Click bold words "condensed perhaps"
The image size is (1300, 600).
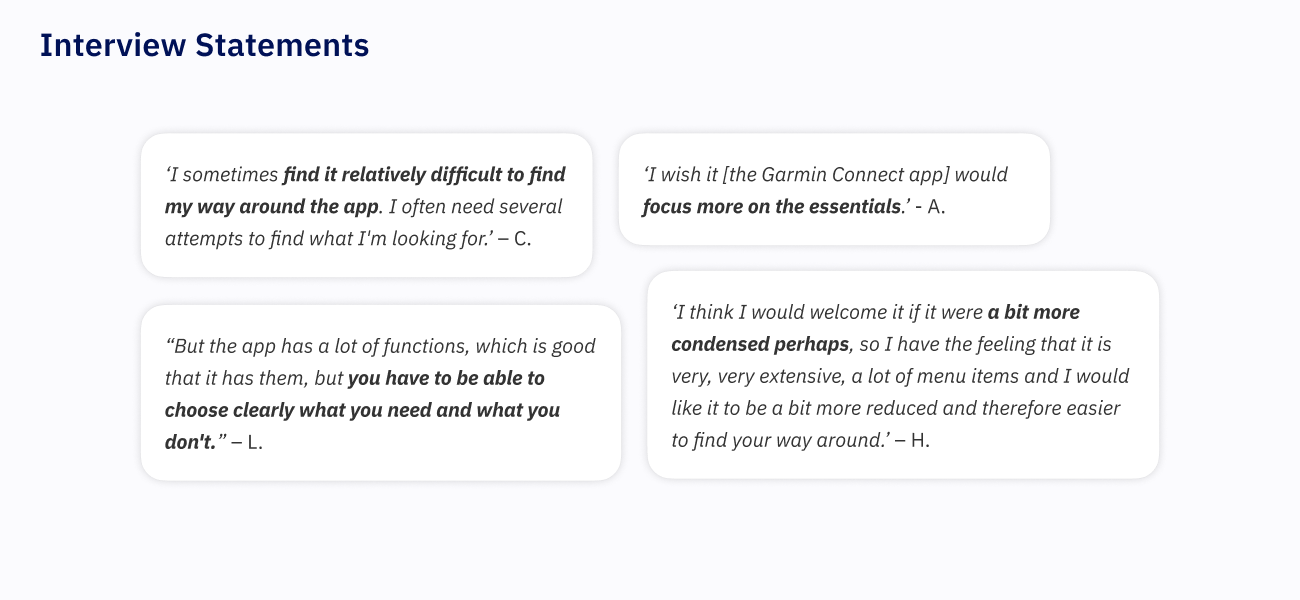760,344
